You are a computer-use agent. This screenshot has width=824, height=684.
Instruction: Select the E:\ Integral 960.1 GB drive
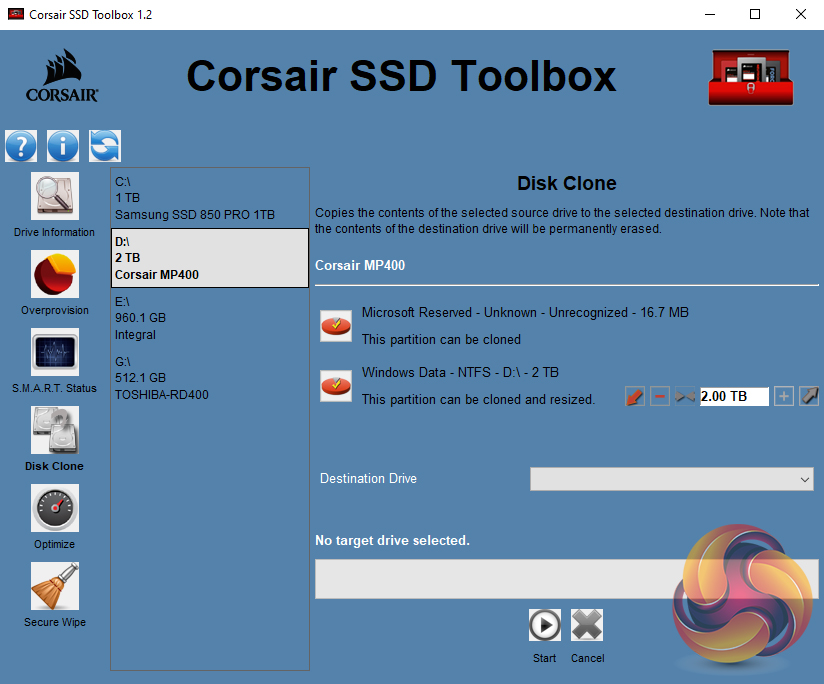[209, 317]
